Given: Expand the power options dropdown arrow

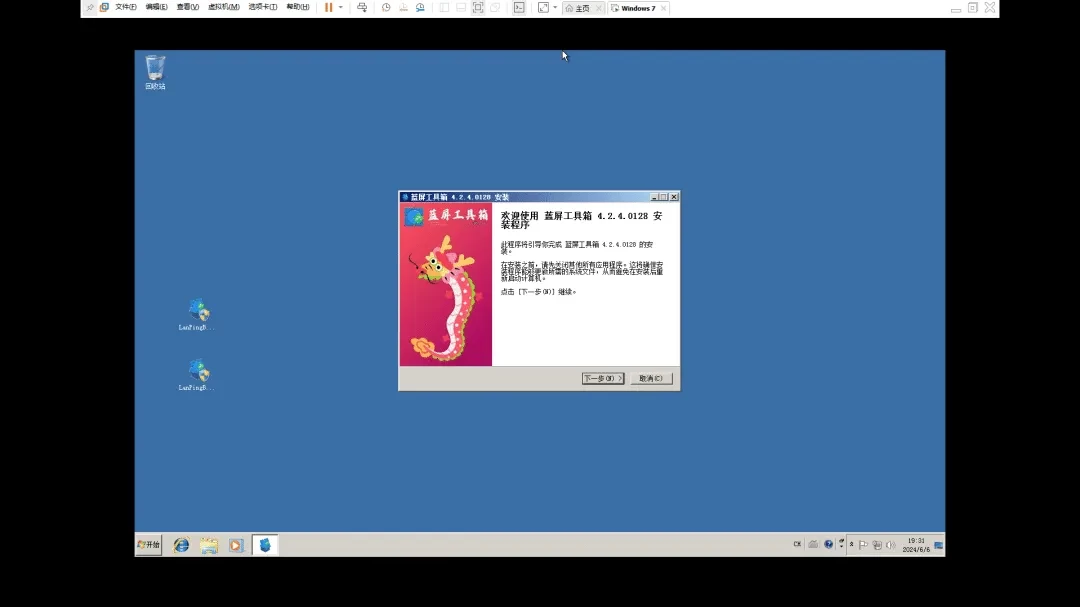Looking at the screenshot, I should (x=340, y=7).
